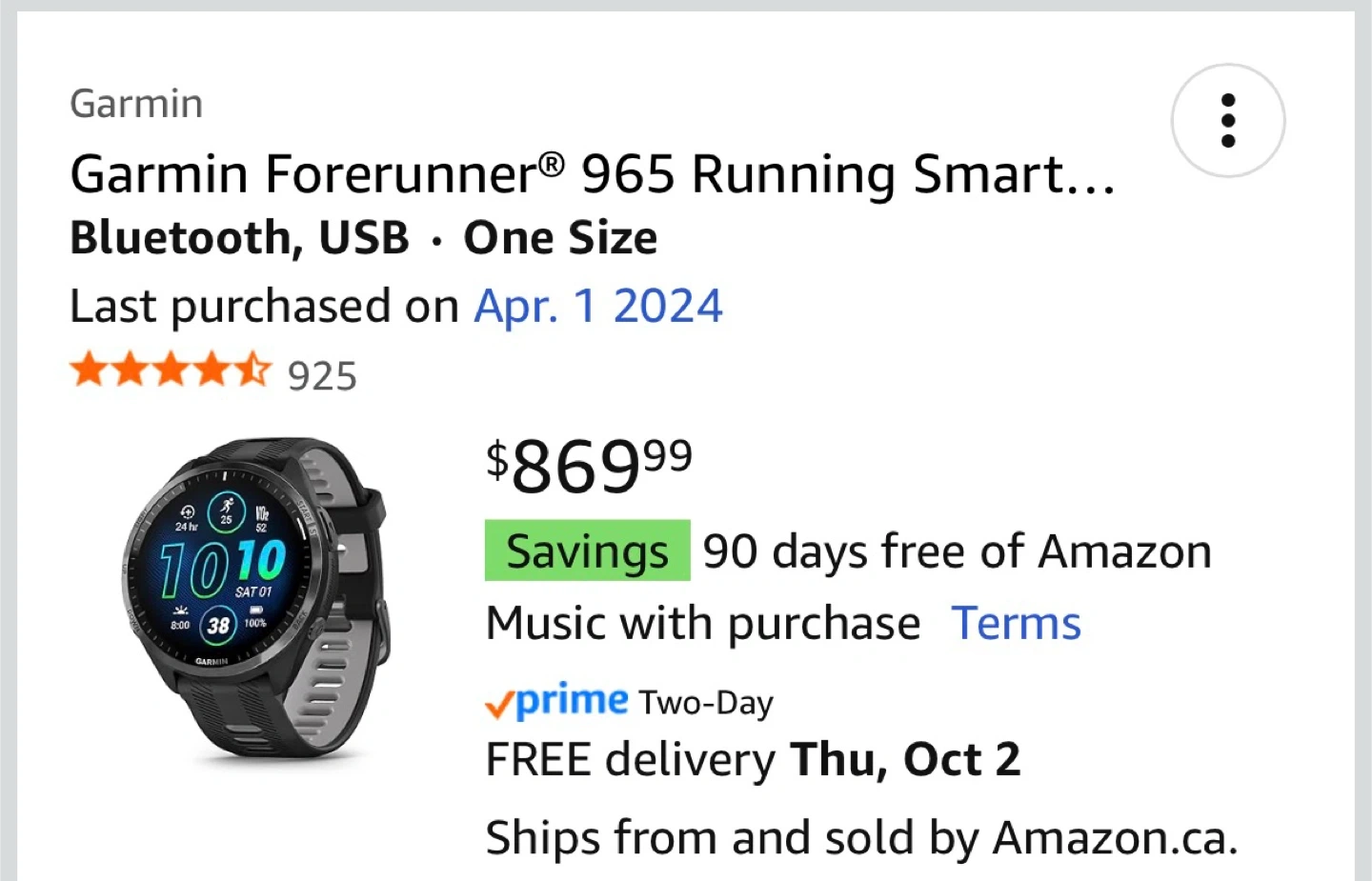This screenshot has height=881, width=1372.
Task: Click the orange Prime checkmark icon
Action: click(498, 704)
